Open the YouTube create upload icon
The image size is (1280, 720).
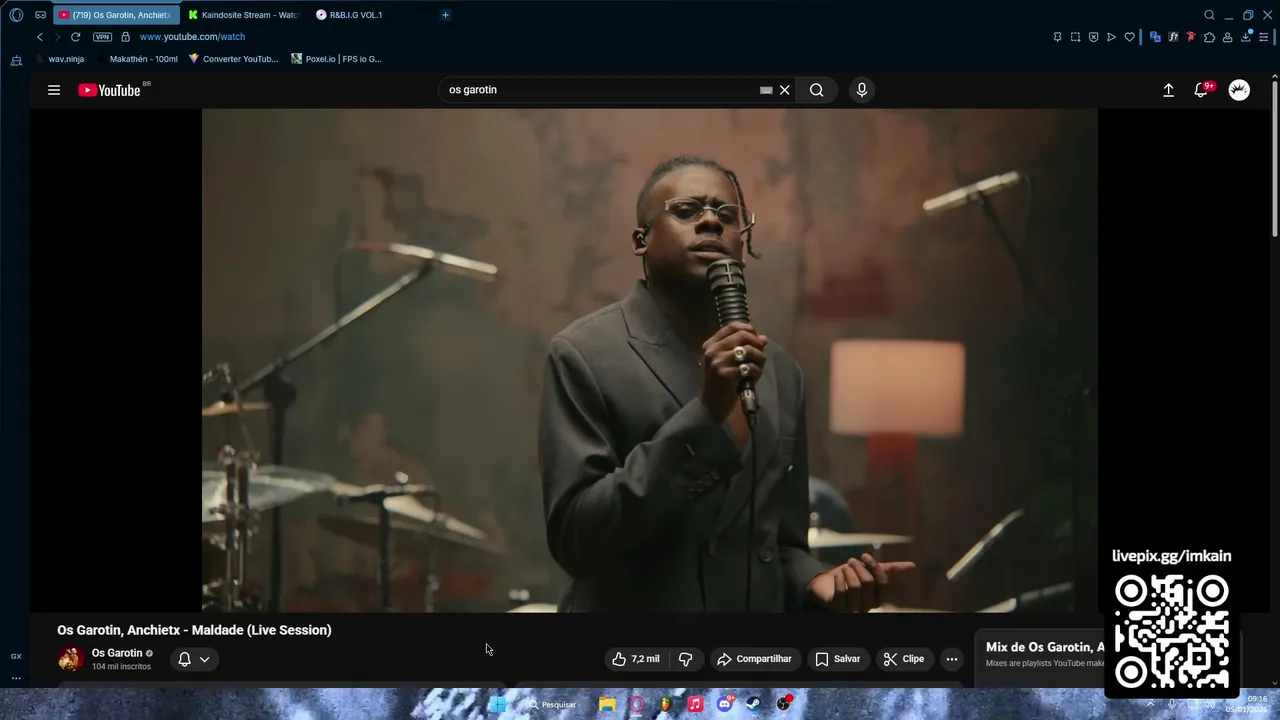(x=1168, y=90)
